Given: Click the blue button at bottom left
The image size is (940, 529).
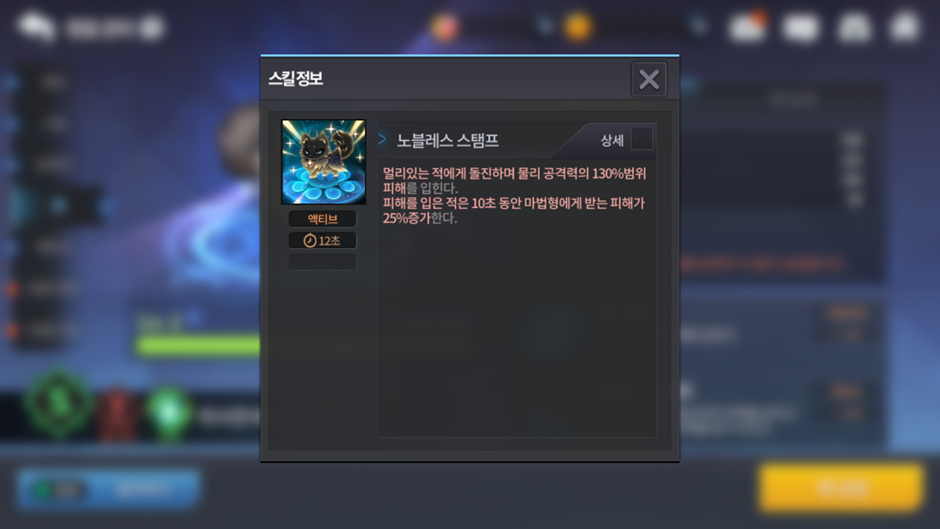Looking at the screenshot, I should coord(109,489).
